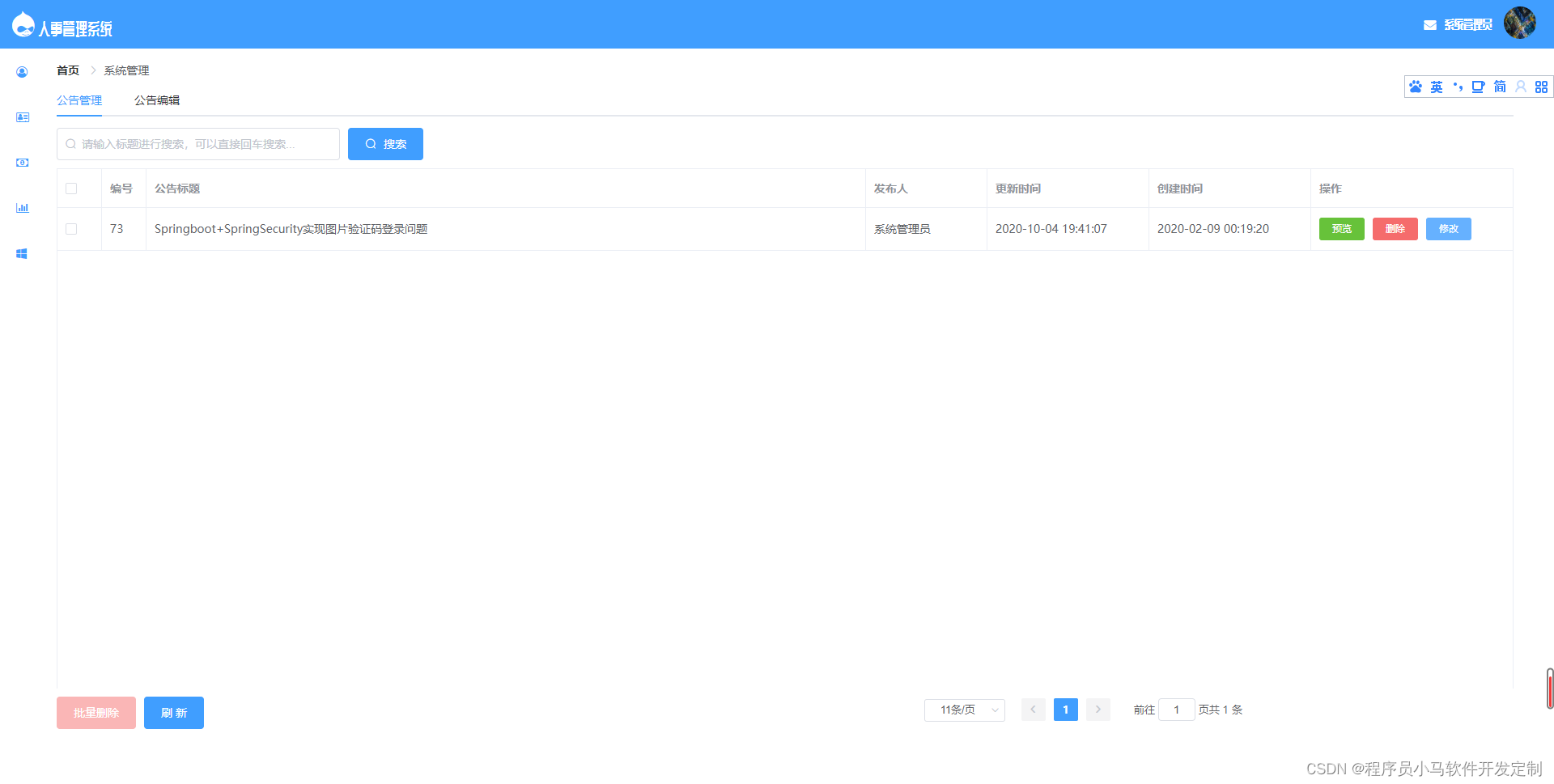Image resolution: width=1554 pixels, height=784 pixels.
Task: Check the select-all checkbox in table header
Action: point(71,188)
